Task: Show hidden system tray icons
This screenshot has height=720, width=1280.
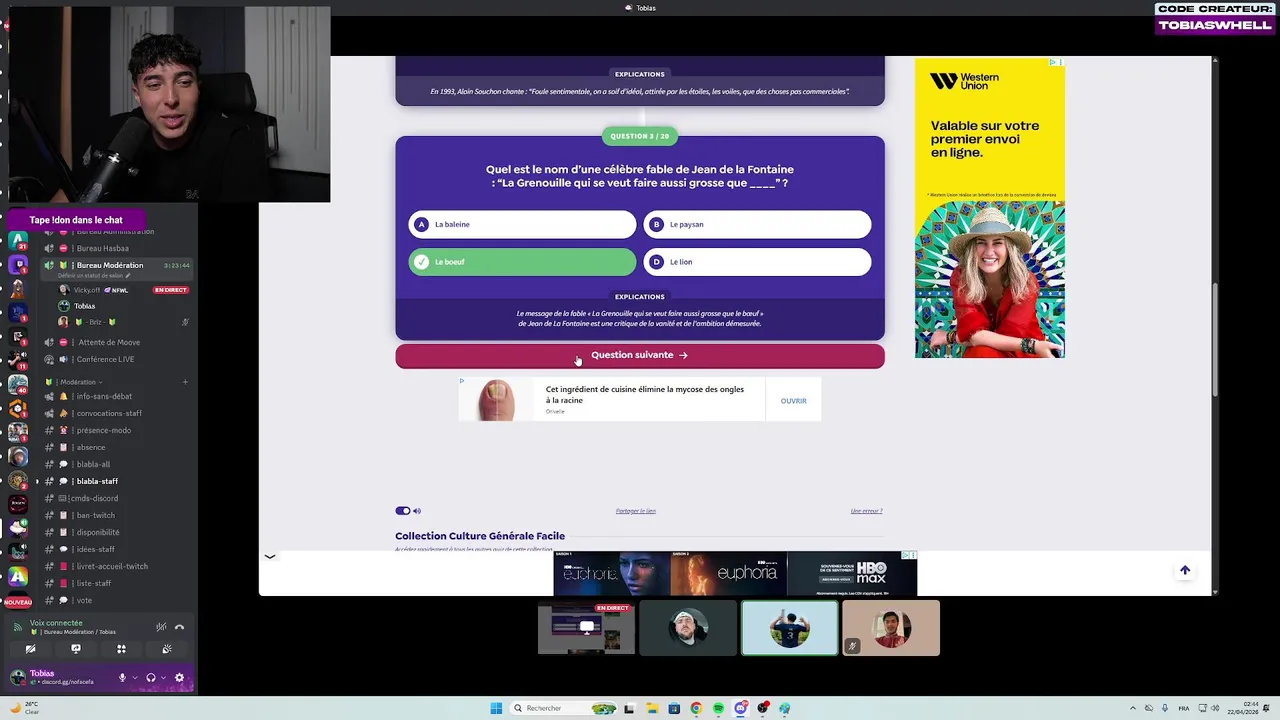Action: [x=1133, y=708]
